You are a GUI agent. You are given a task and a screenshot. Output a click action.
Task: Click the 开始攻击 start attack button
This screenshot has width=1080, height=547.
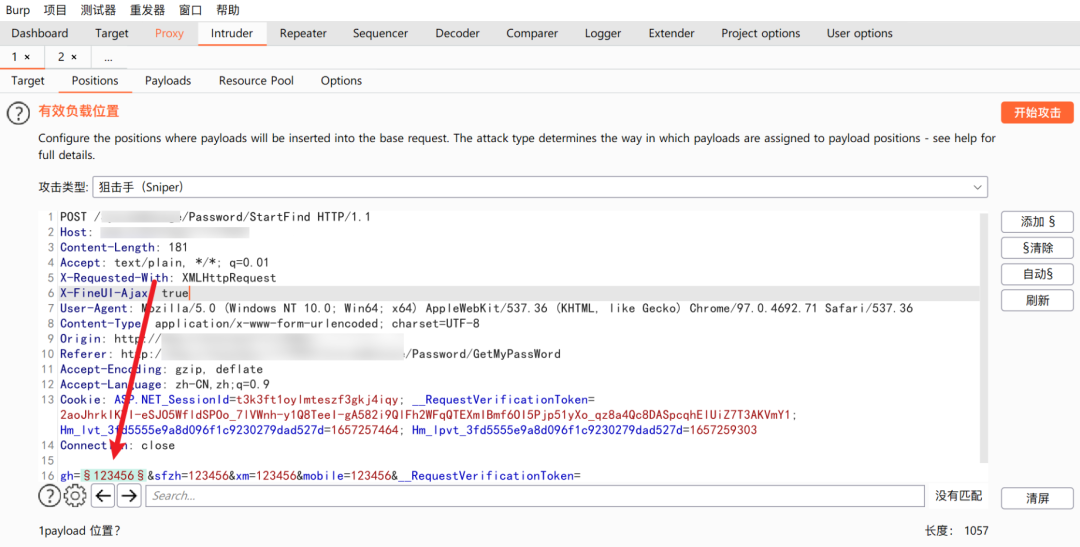point(1037,113)
